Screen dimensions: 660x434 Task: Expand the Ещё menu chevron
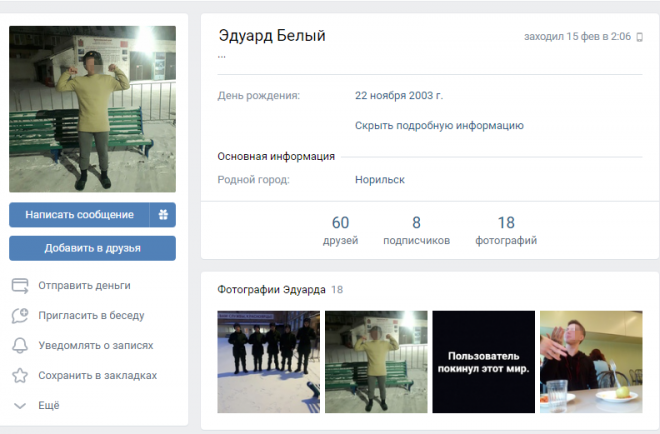click(x=19, y=405)
